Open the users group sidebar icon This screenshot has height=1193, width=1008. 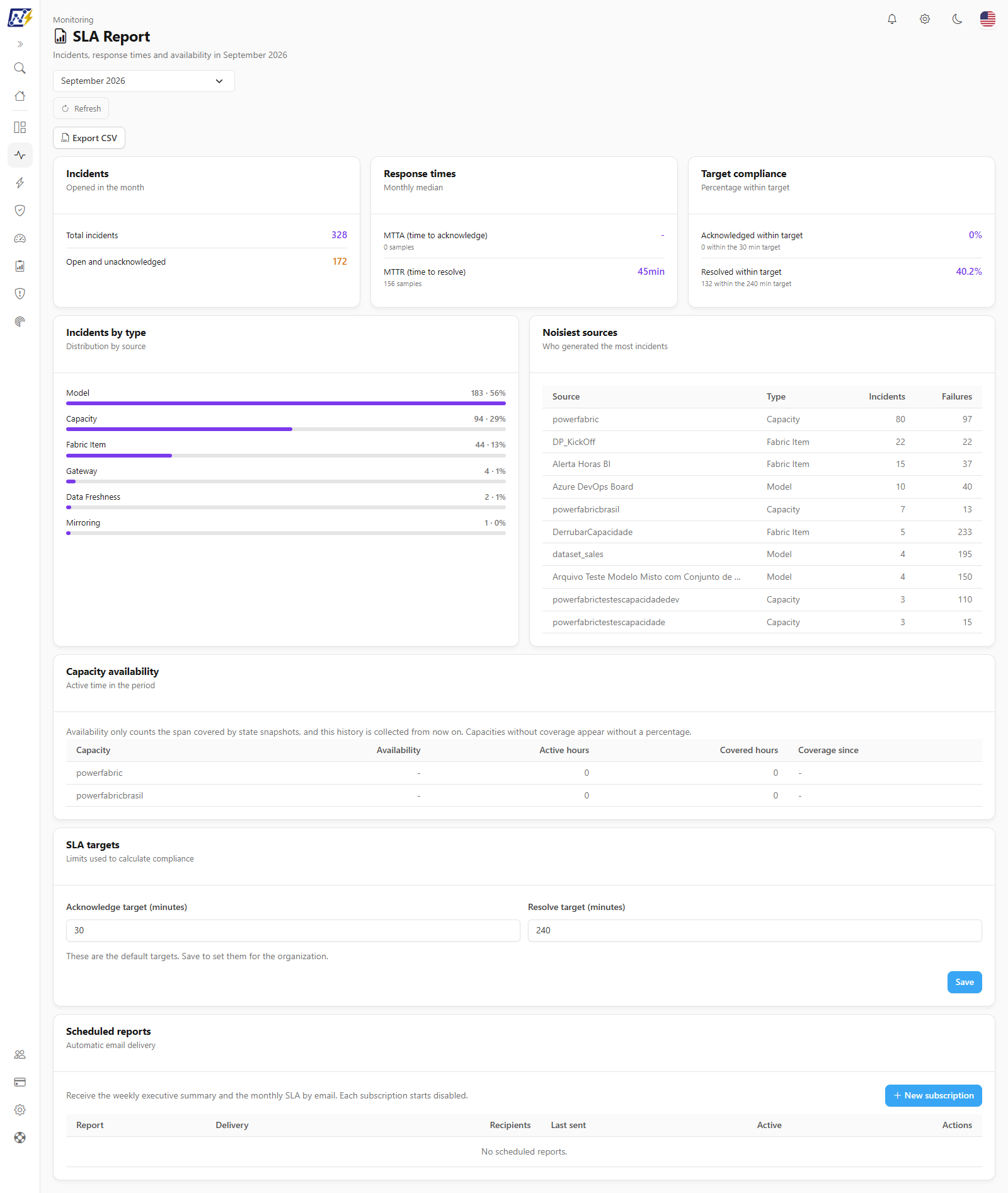coord(20,1054)
